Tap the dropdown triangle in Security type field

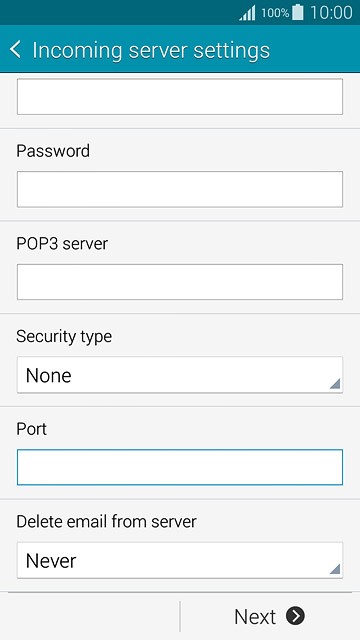point(334,383)
